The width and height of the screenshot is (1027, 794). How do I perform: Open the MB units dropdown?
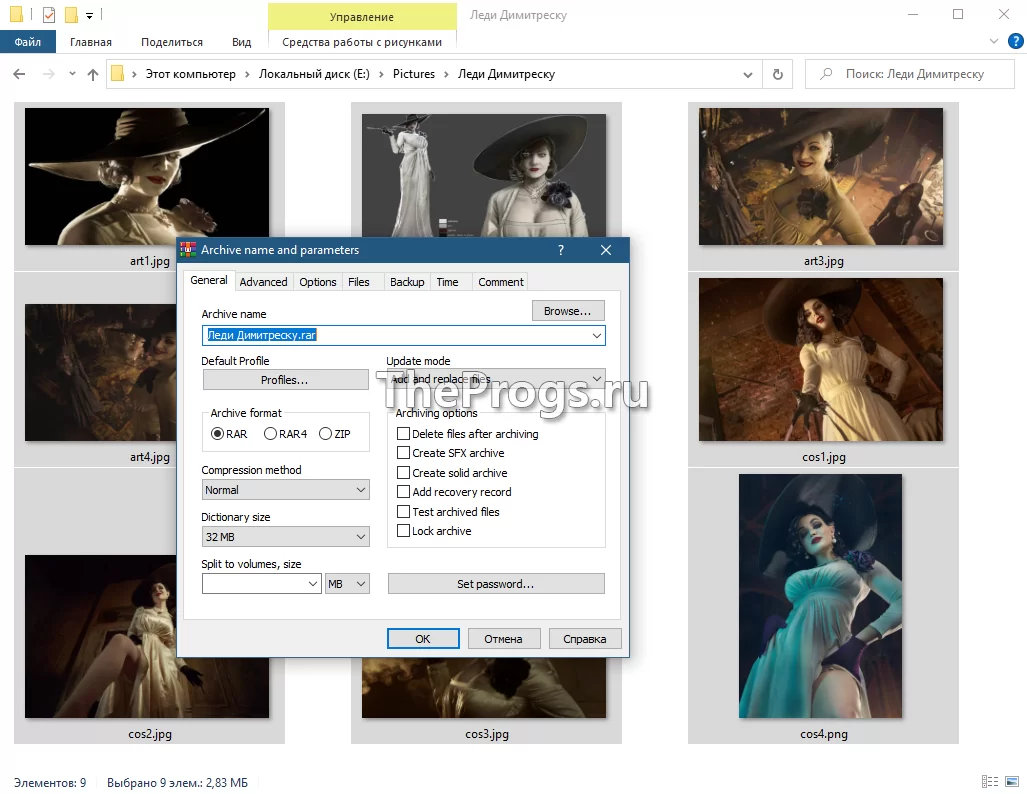coord(347,584)
